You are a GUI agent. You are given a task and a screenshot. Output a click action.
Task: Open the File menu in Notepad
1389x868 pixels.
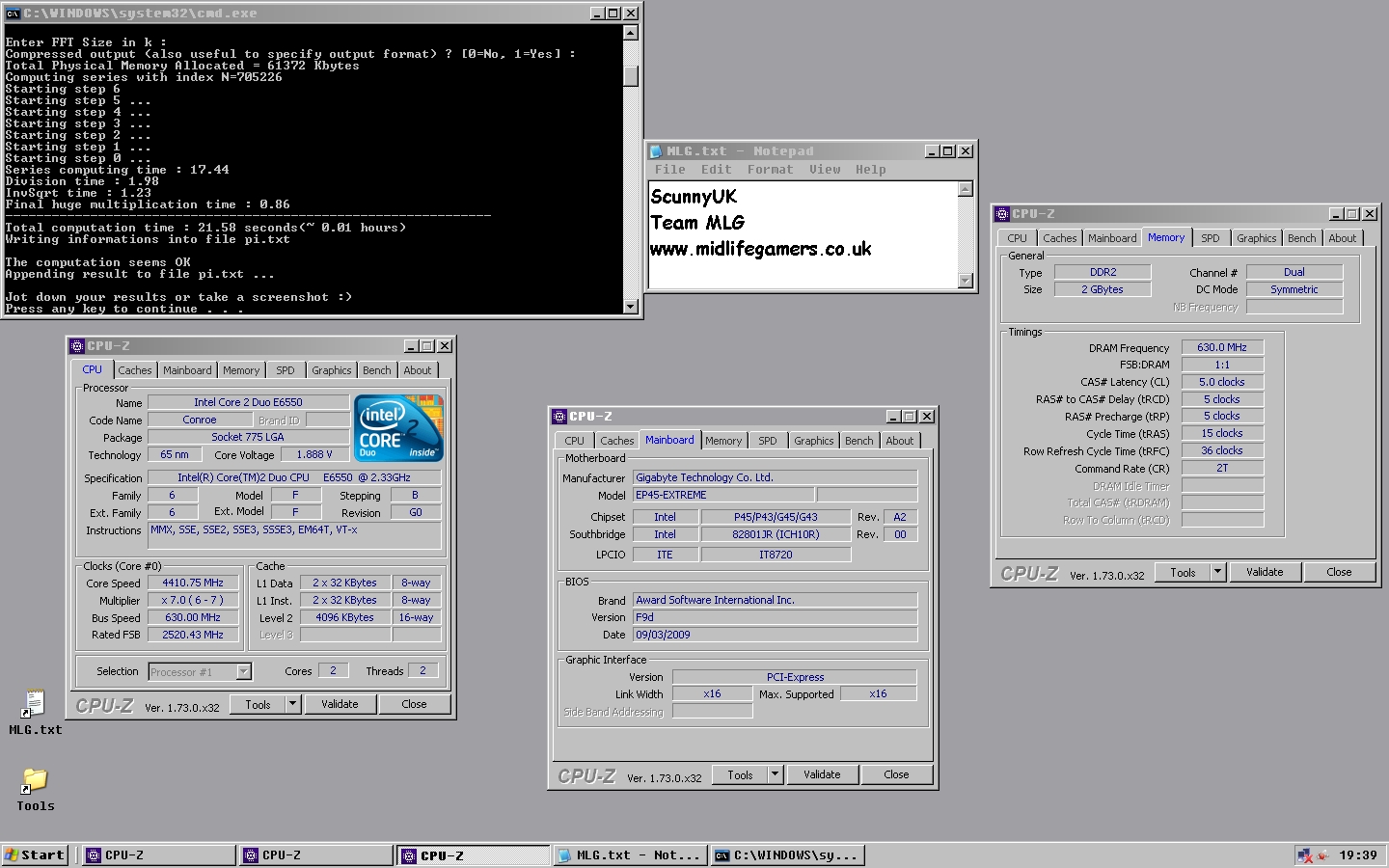point(669,170)
